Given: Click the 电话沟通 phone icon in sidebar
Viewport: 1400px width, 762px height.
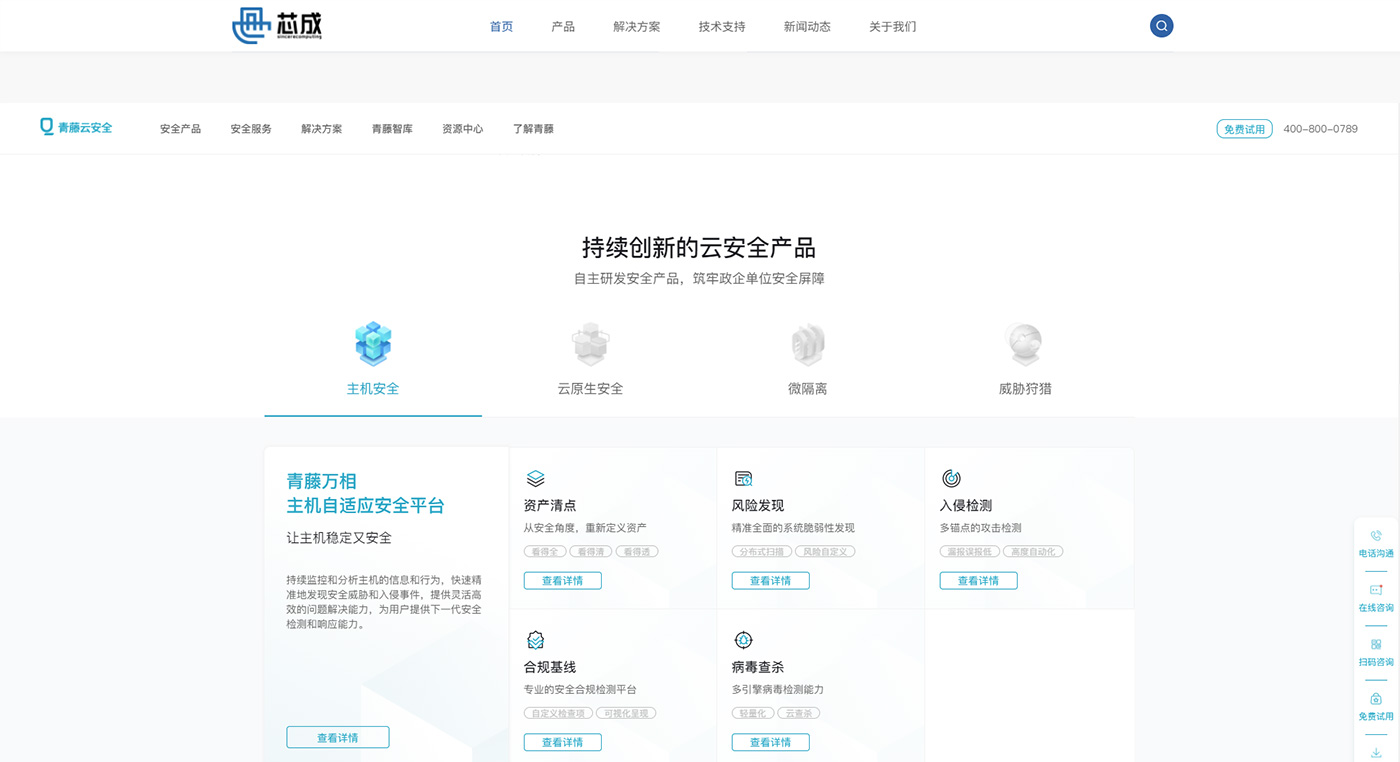Looking at the screenshot, I should [x=1376, y=536].
